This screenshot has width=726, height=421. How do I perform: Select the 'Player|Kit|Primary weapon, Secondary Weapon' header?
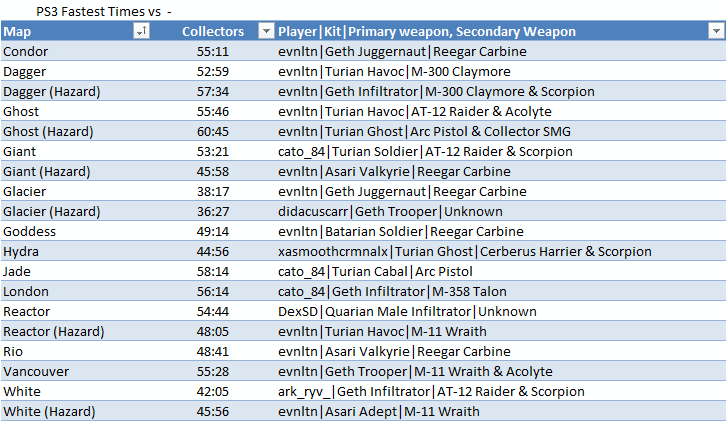501,31
